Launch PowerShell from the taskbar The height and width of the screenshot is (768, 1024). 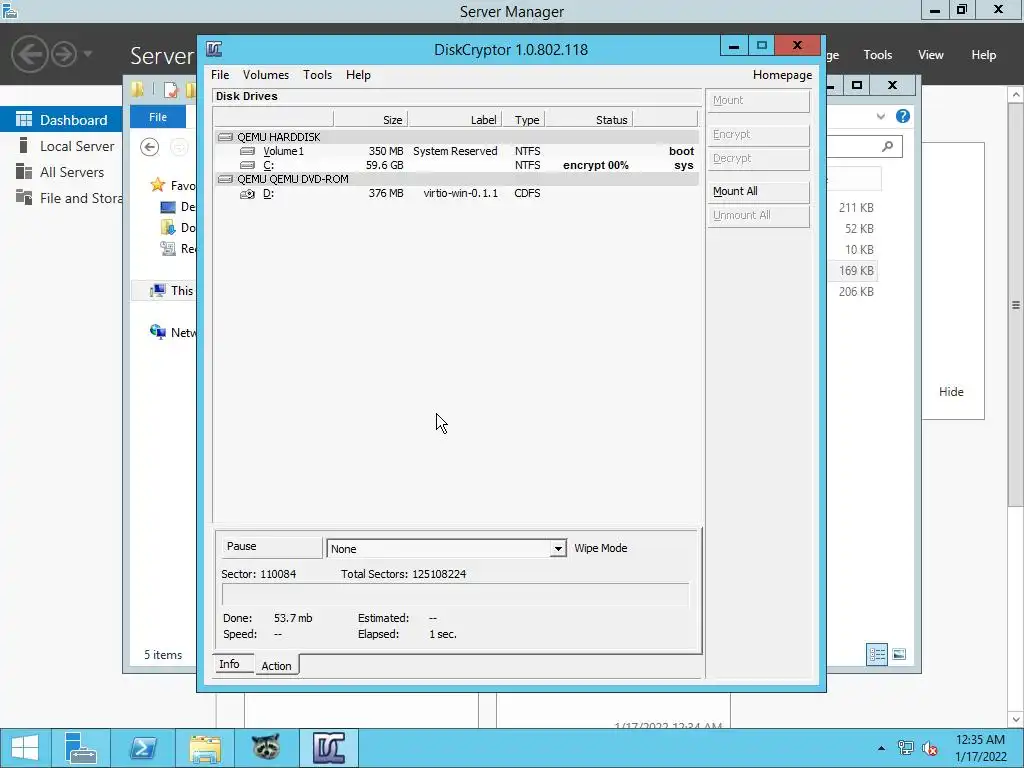[x=142, y=748]
